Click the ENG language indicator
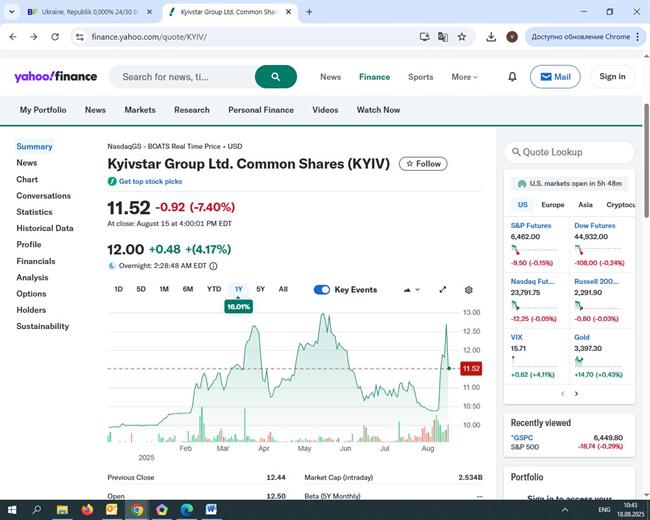This screenshot has width=650, height=520. (604, 510)
